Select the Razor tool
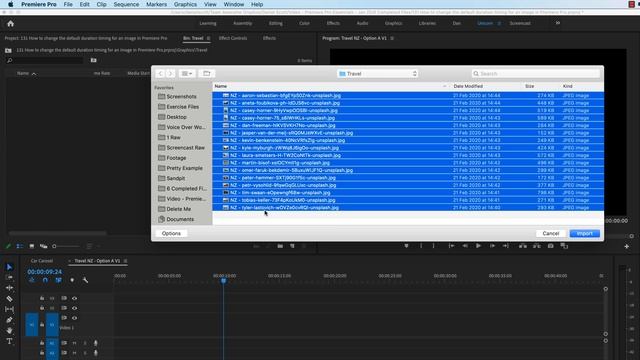 [x=9, y=299]
